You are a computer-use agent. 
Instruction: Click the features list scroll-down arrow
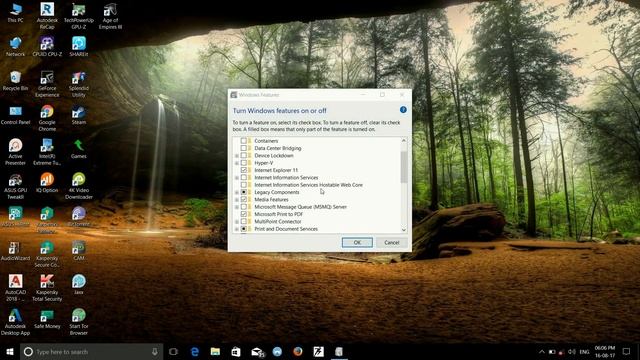tap(404, 229)
